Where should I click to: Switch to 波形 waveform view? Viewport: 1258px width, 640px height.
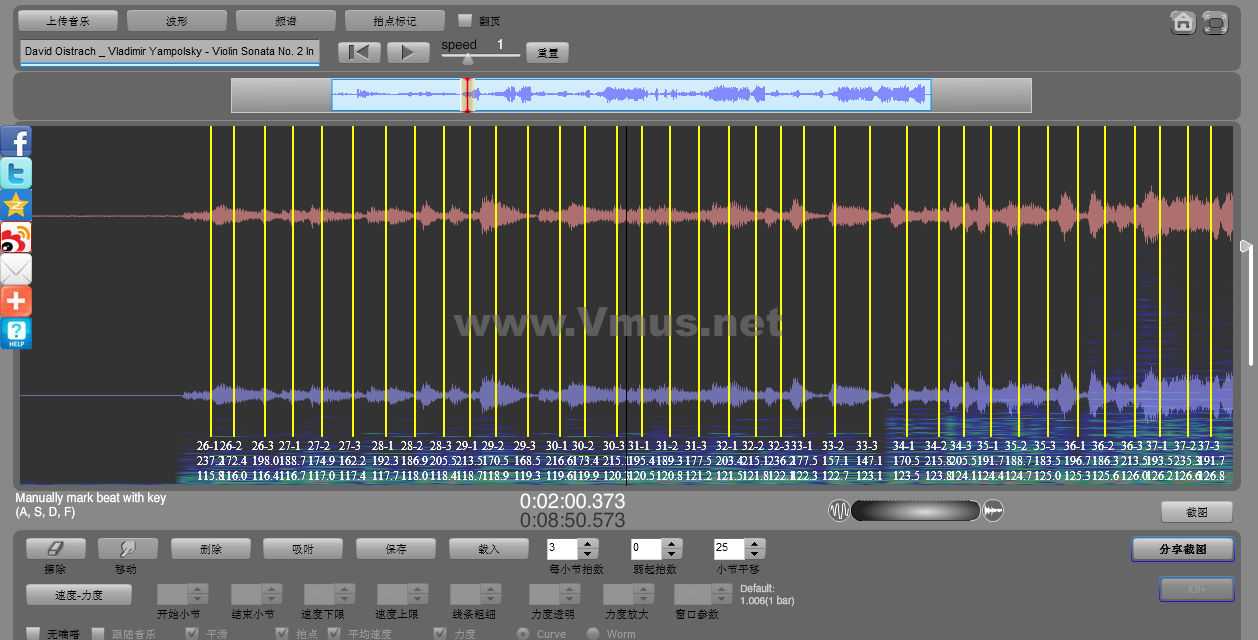[177, 20]
